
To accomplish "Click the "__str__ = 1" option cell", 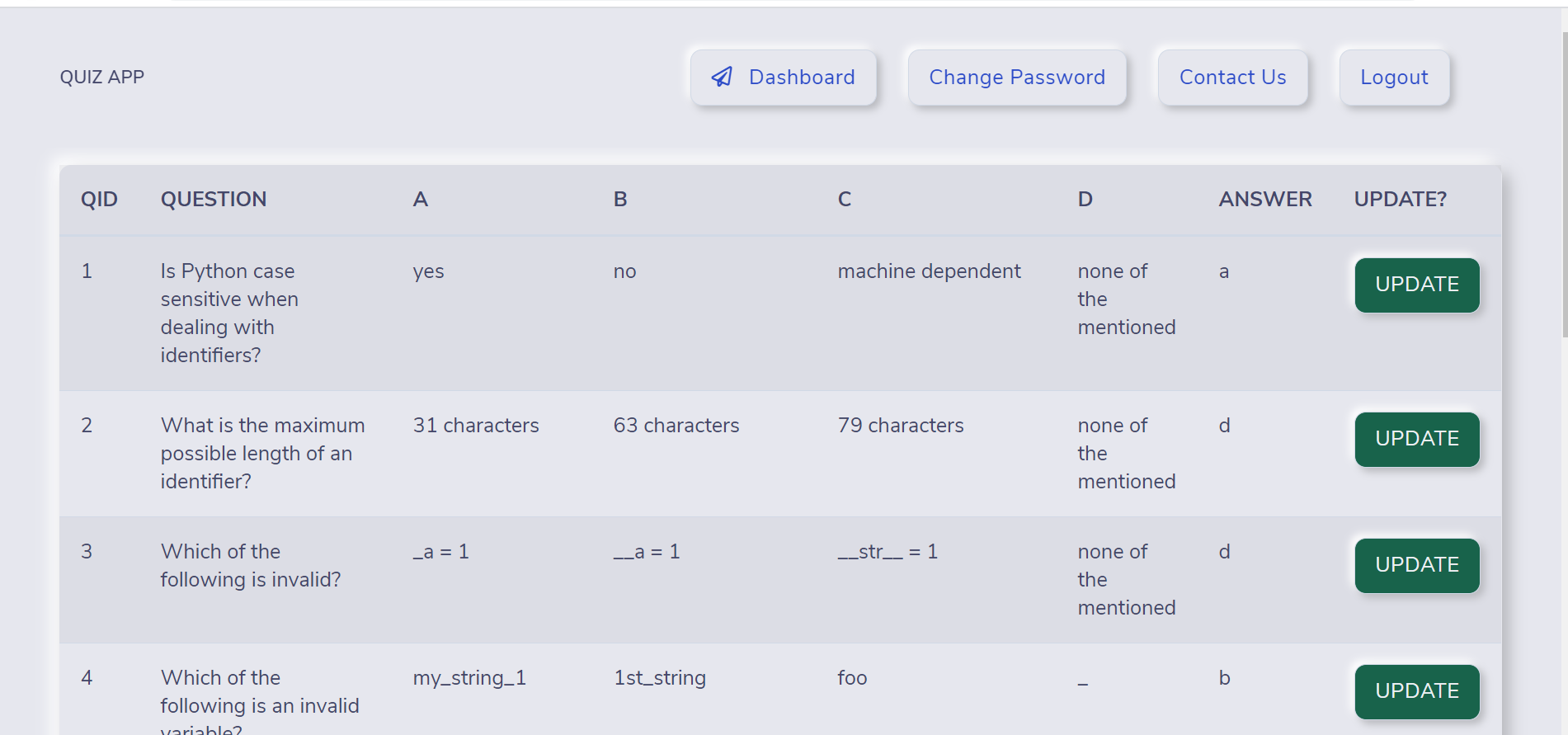I will (x=888, y=552).
